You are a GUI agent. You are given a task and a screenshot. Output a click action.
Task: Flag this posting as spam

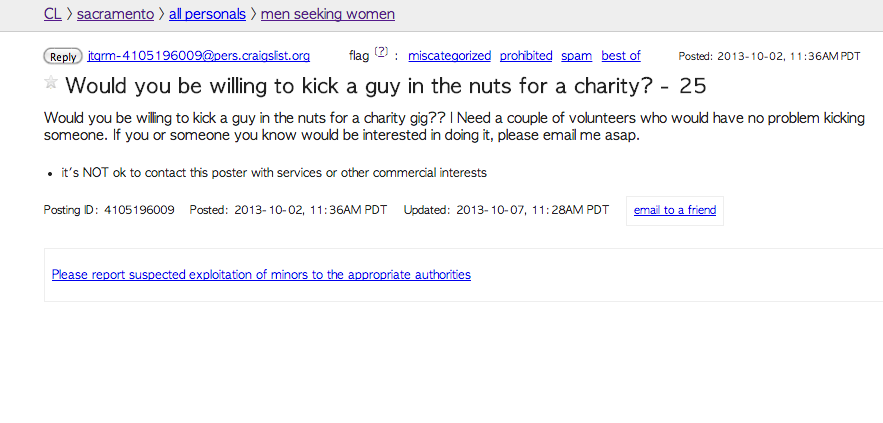coord(576,56)
